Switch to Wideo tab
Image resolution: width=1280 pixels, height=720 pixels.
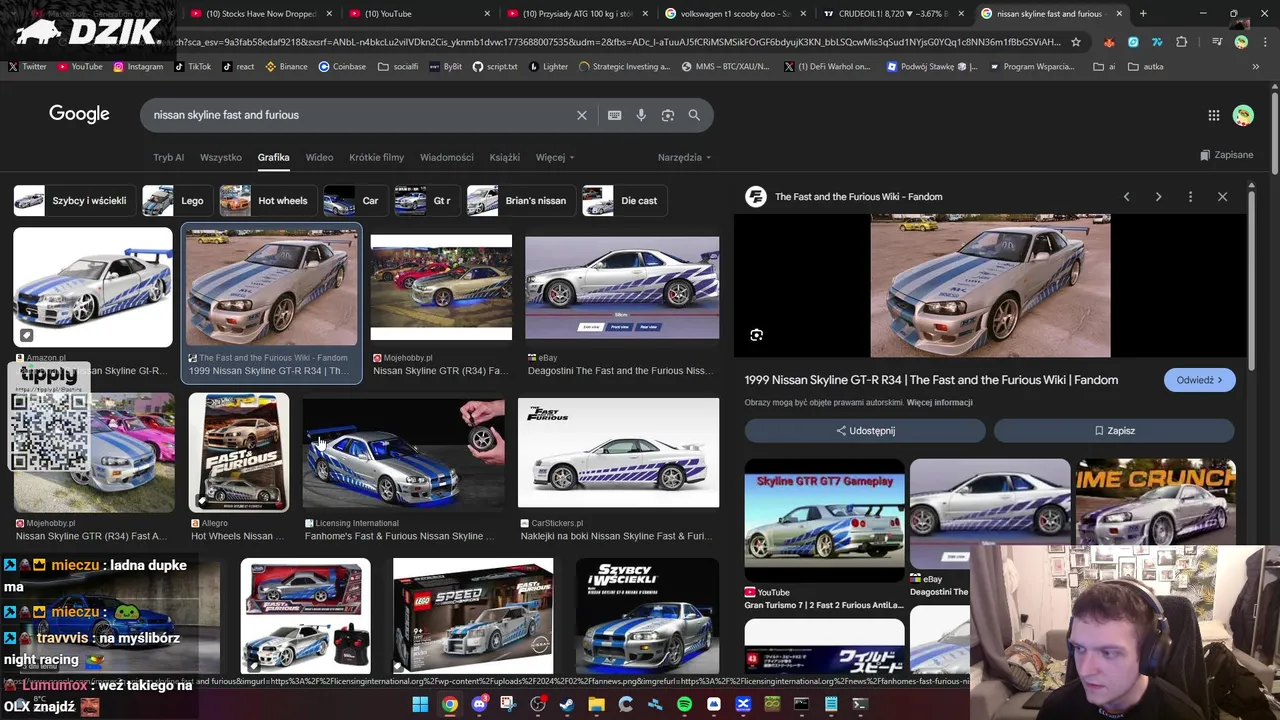[319, 157]
